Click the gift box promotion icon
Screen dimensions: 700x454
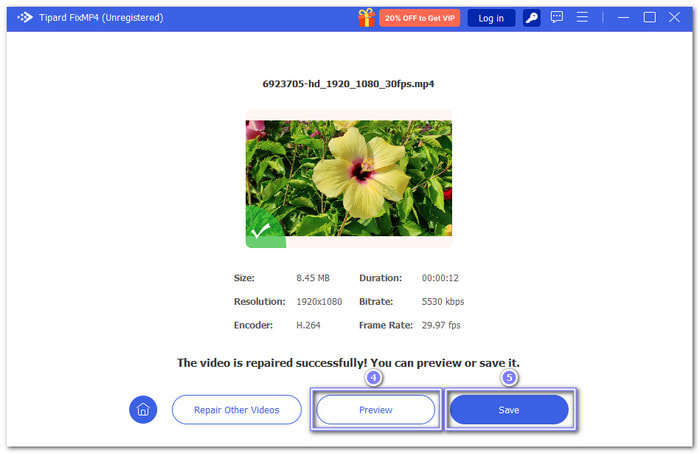click(x=366, y=17)
